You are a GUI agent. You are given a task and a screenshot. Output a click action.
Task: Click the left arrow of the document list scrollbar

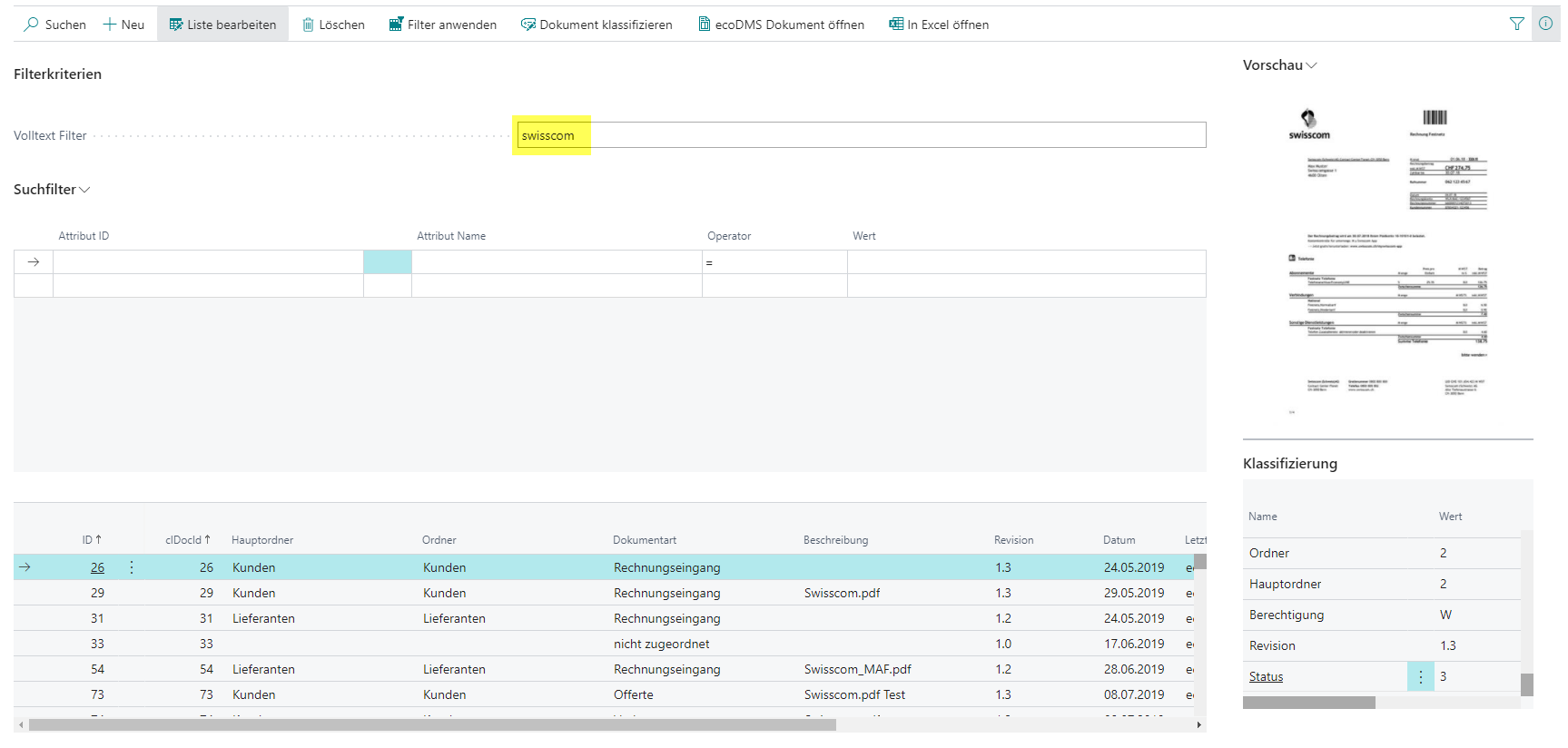pos(21,725)
